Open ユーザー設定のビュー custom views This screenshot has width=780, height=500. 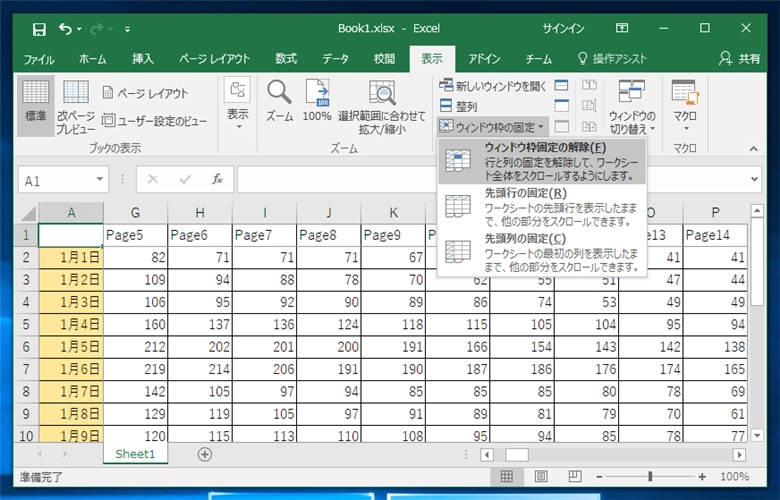click(x=154, y=120)
